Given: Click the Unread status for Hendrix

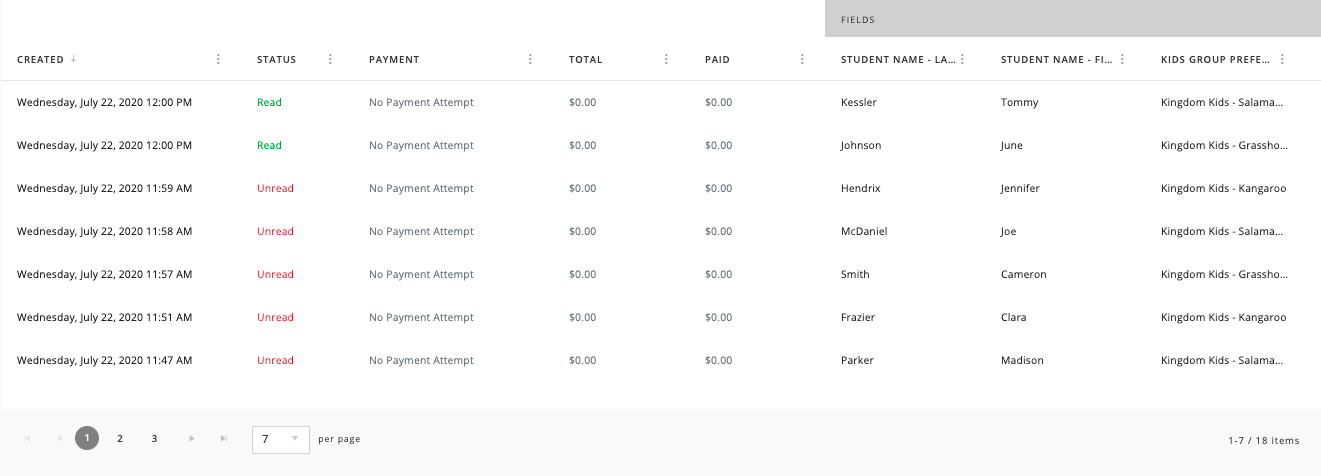Looking at the screenshot, I should point(275,188).
